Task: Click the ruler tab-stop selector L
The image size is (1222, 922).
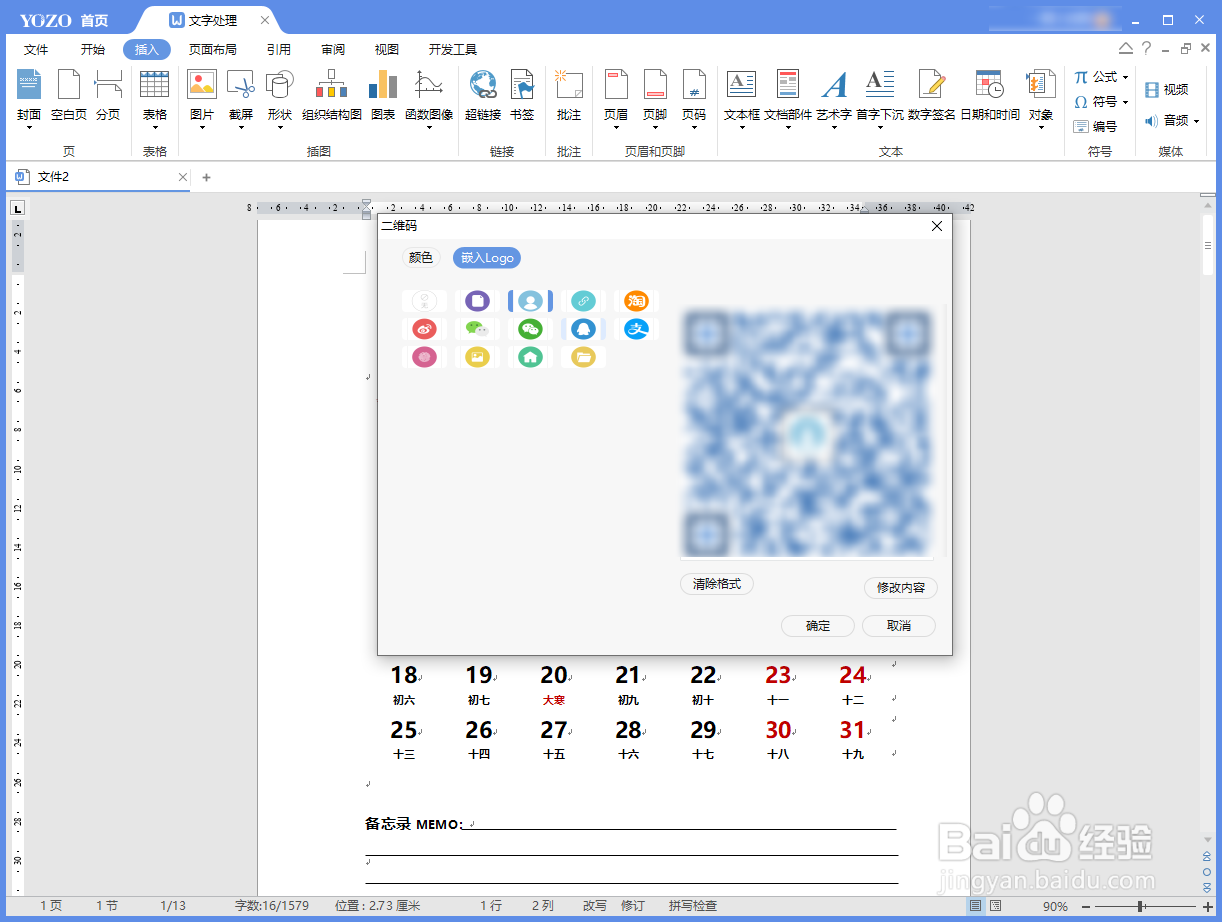Action: pyautogui.click(x=17, y=208)
